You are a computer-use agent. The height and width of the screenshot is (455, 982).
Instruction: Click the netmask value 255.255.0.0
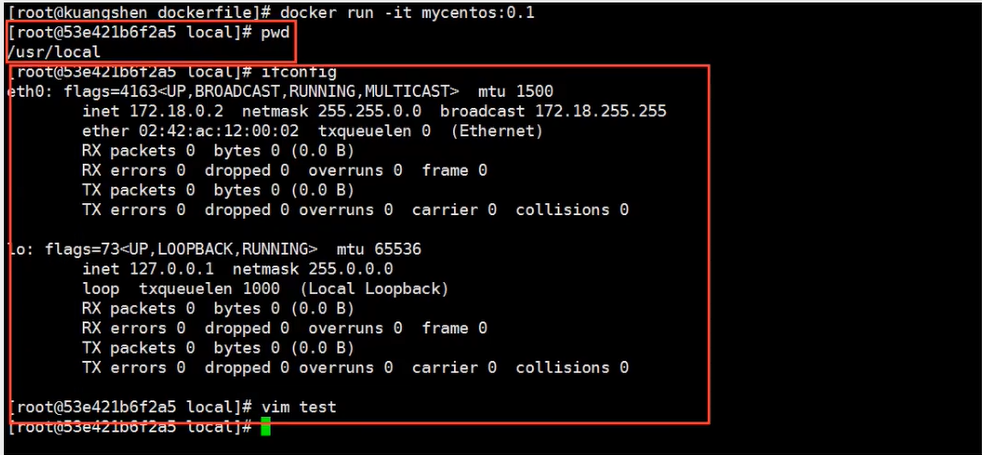click(370, 111)
